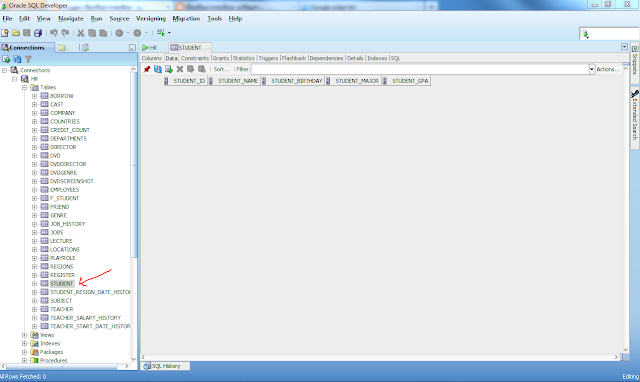
Task: Click the Paste toolbar icon
Action: [103, 33]
